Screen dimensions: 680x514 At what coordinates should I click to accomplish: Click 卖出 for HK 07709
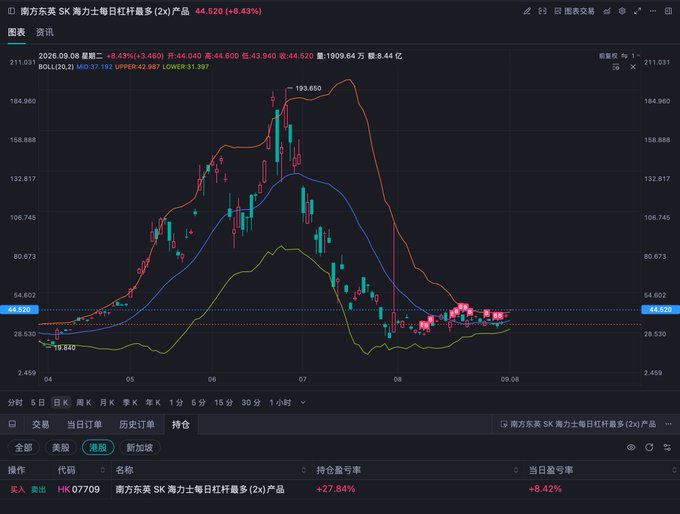click(39, 490)
